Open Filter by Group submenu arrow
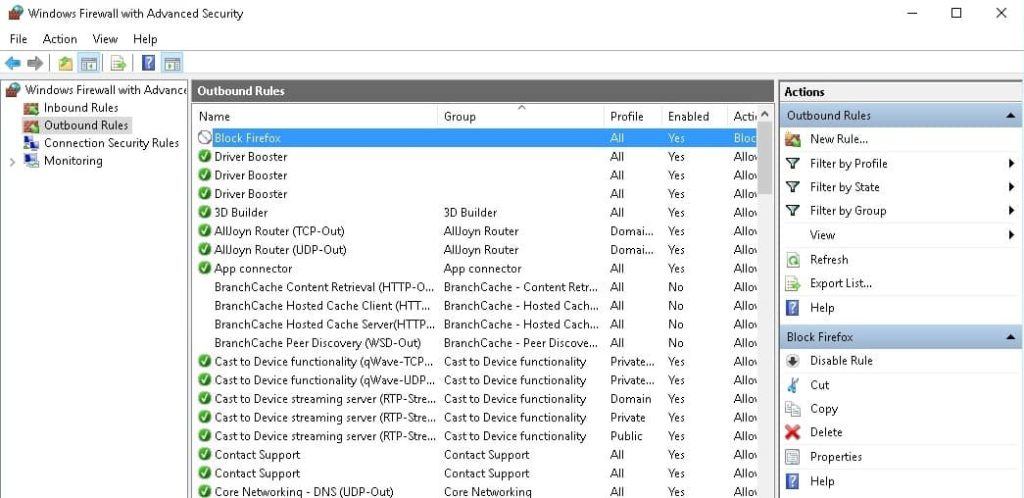 (1012, 211)
